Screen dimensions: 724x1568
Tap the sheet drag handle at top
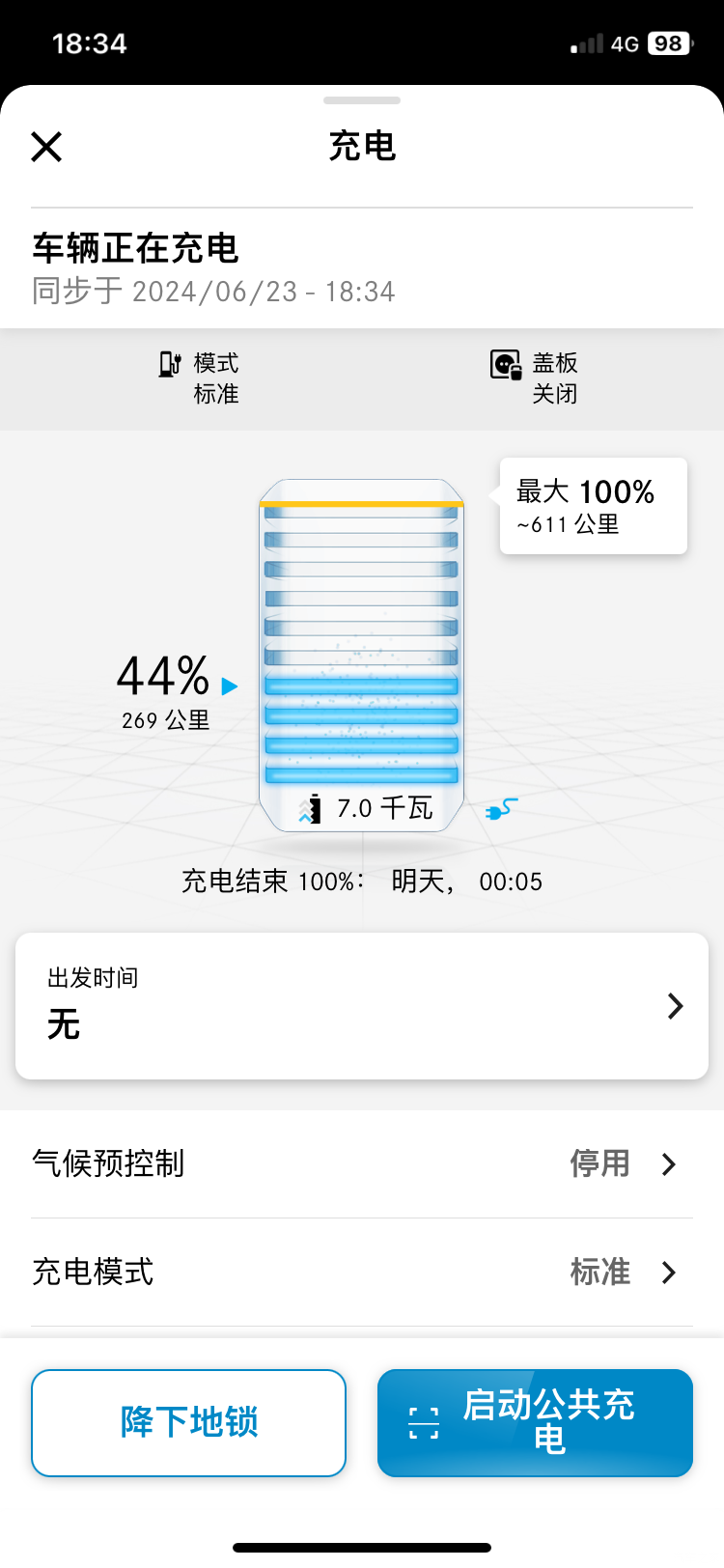(362, 100)
